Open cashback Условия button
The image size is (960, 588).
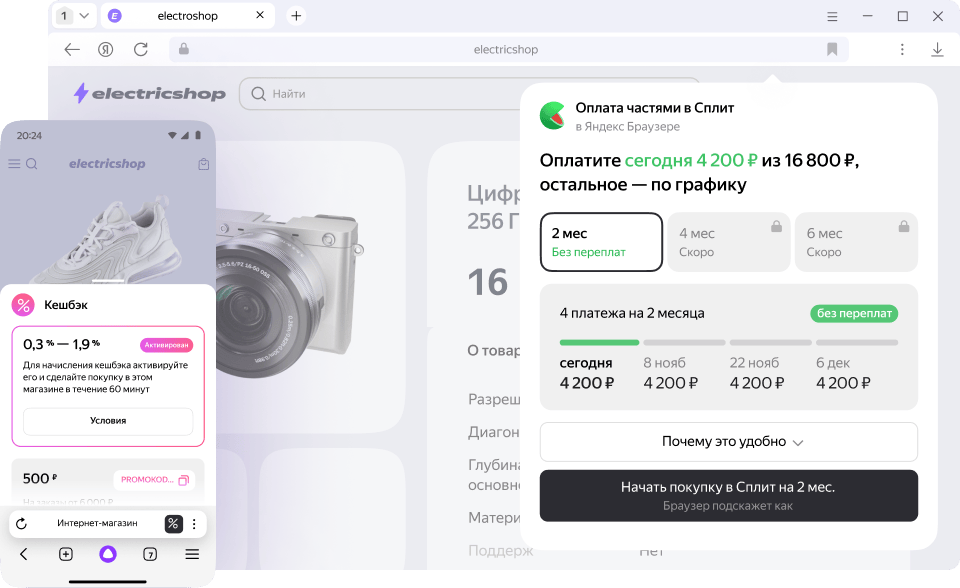tap(108, 421)
